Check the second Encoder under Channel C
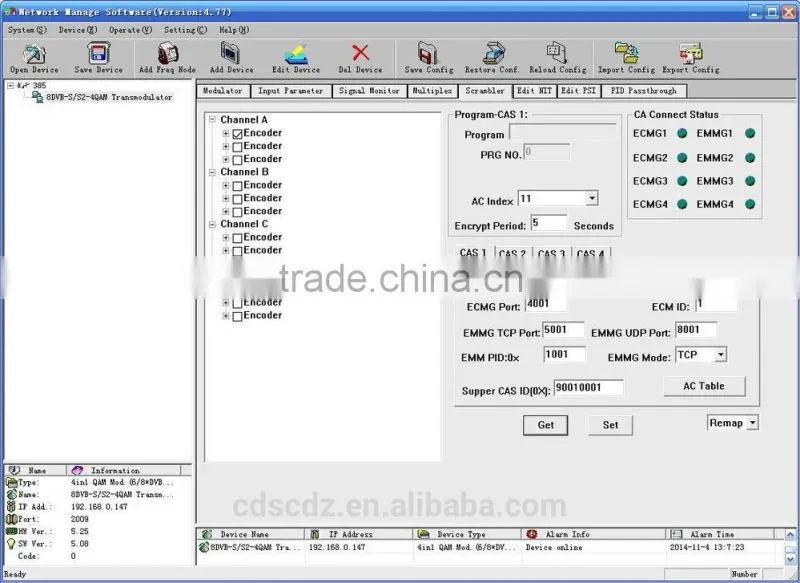Viewport: 800px width, 583px height. pos(237,251)
